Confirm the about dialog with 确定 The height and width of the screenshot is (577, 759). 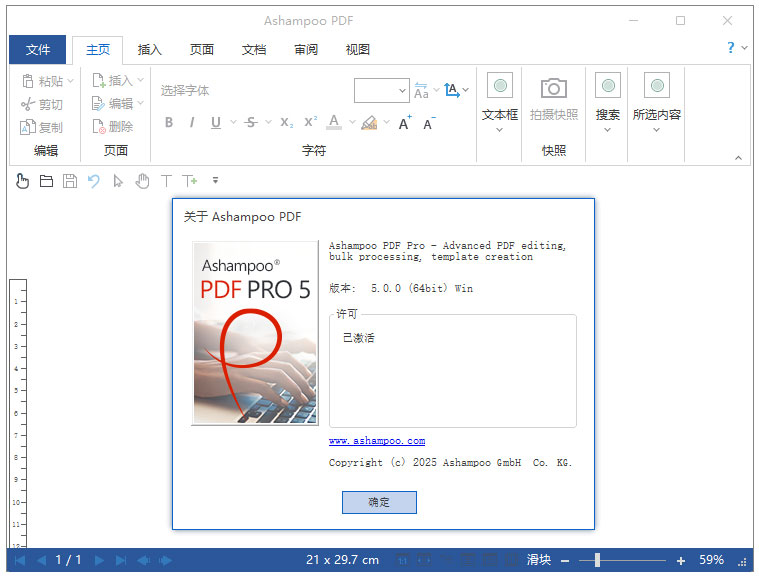click(x=379, y=502)
